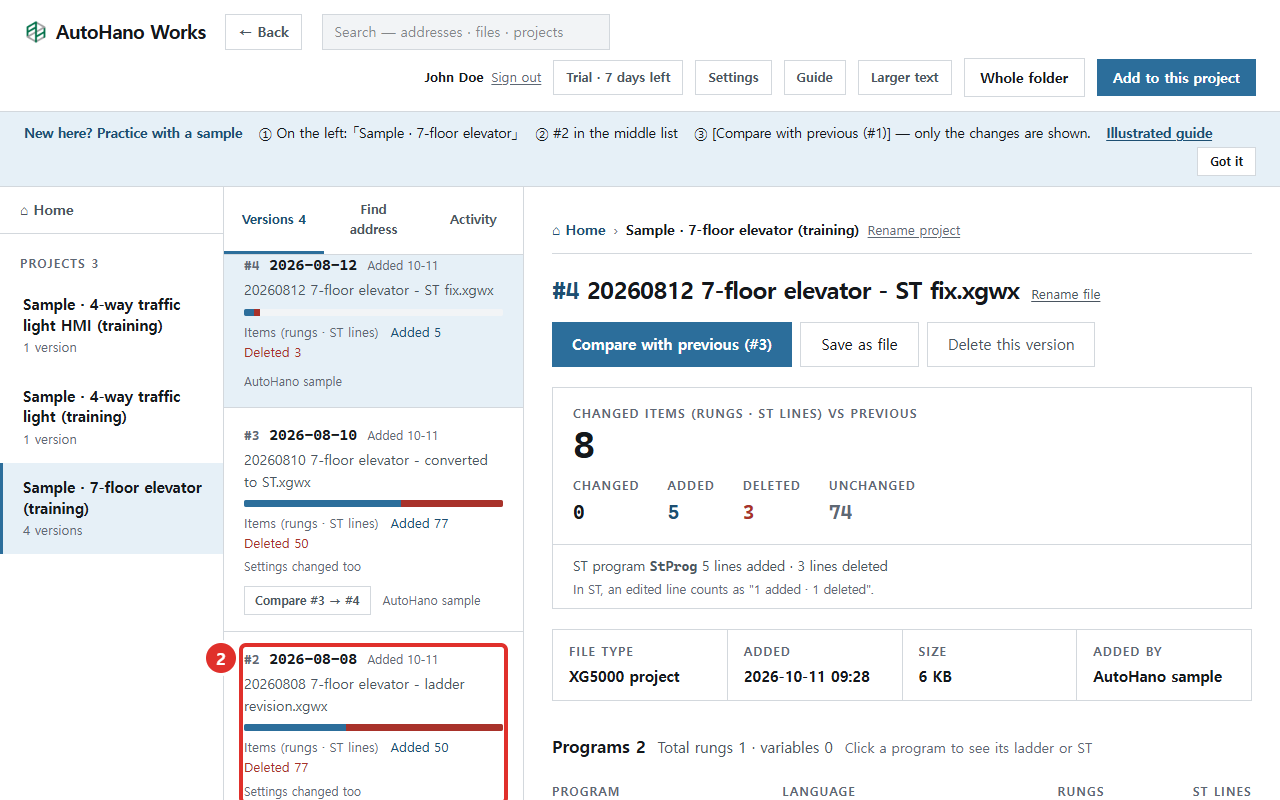Screen dimensions: 1280x800
Task: Switch to the Activity tab
Action: 473,219
